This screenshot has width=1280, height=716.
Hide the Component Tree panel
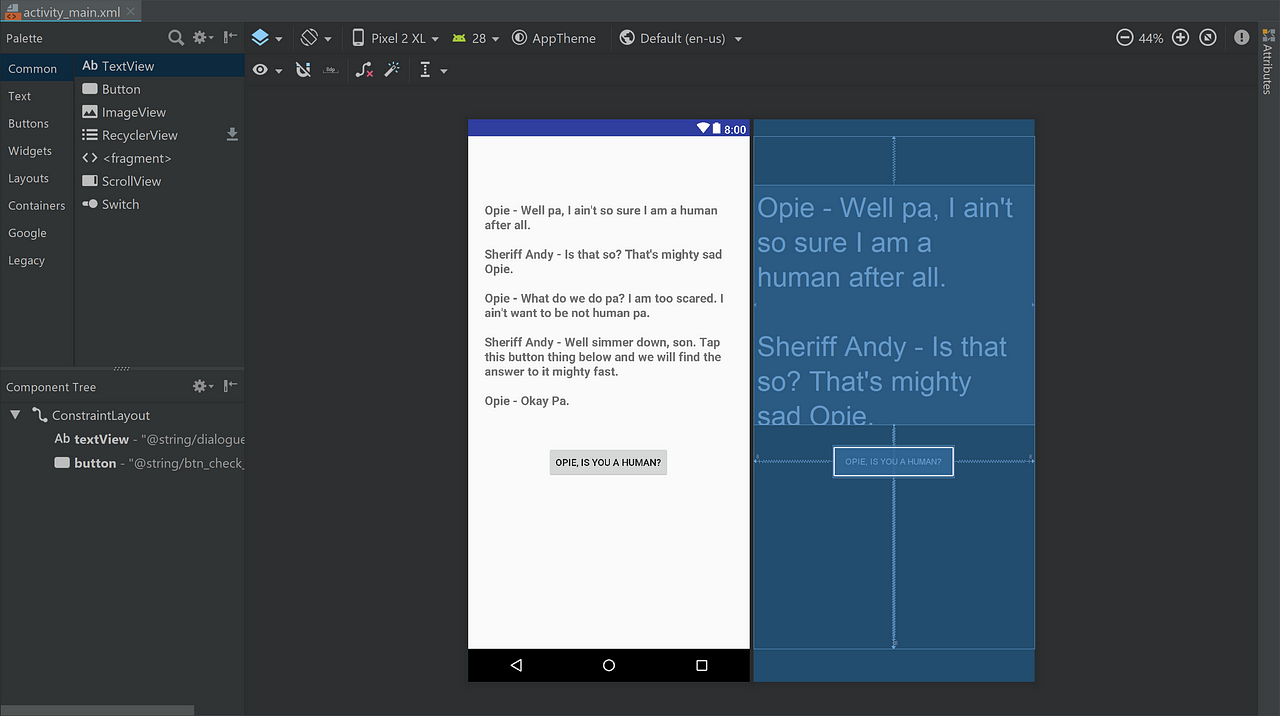[231, 386]
